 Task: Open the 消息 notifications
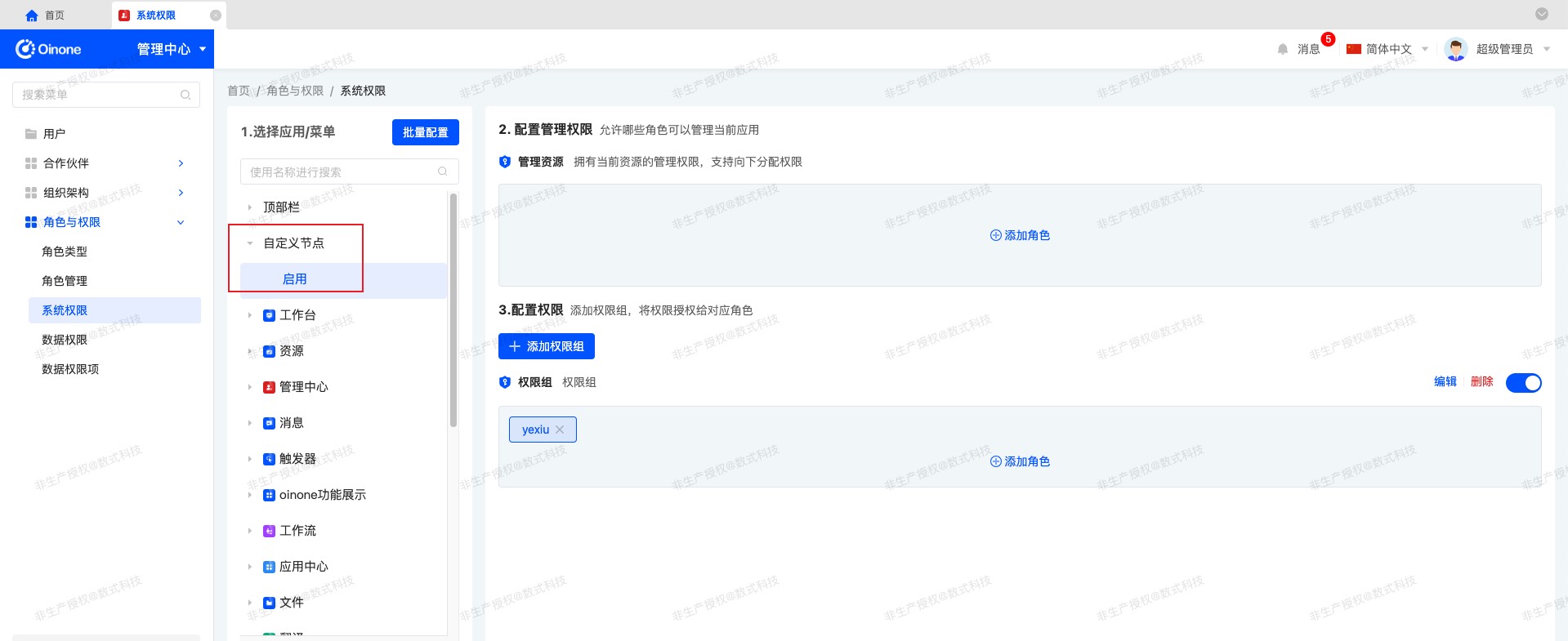[1308, 49]
